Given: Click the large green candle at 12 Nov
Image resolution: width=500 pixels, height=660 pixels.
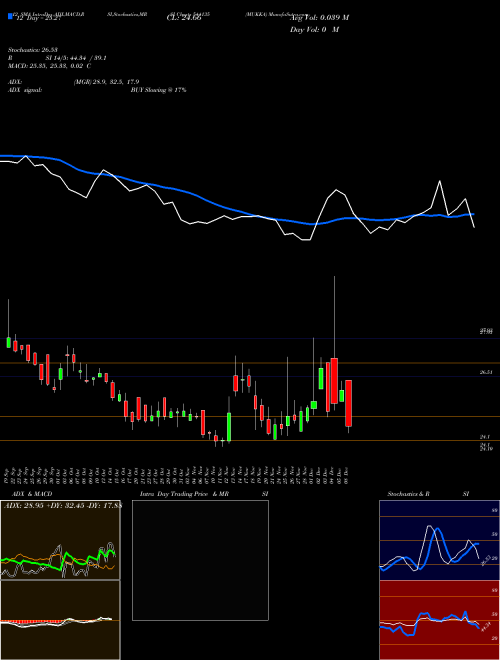Looking at the screenshot, I should 229,427.
